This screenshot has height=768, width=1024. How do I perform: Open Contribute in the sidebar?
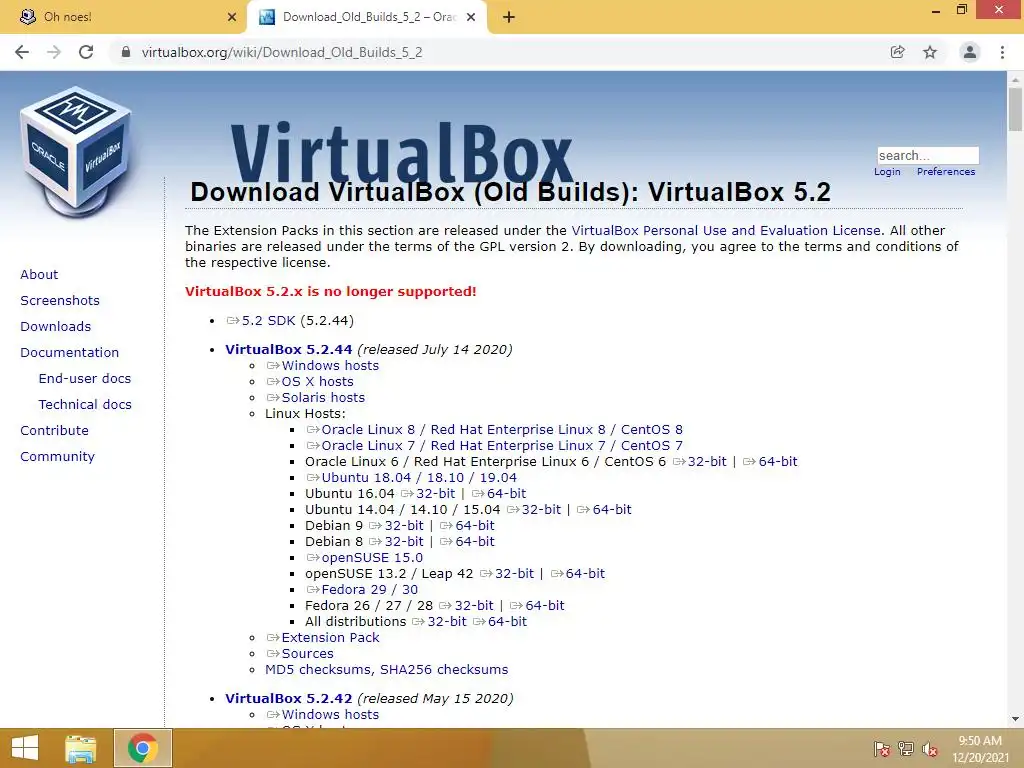click(x=54, y=430)
